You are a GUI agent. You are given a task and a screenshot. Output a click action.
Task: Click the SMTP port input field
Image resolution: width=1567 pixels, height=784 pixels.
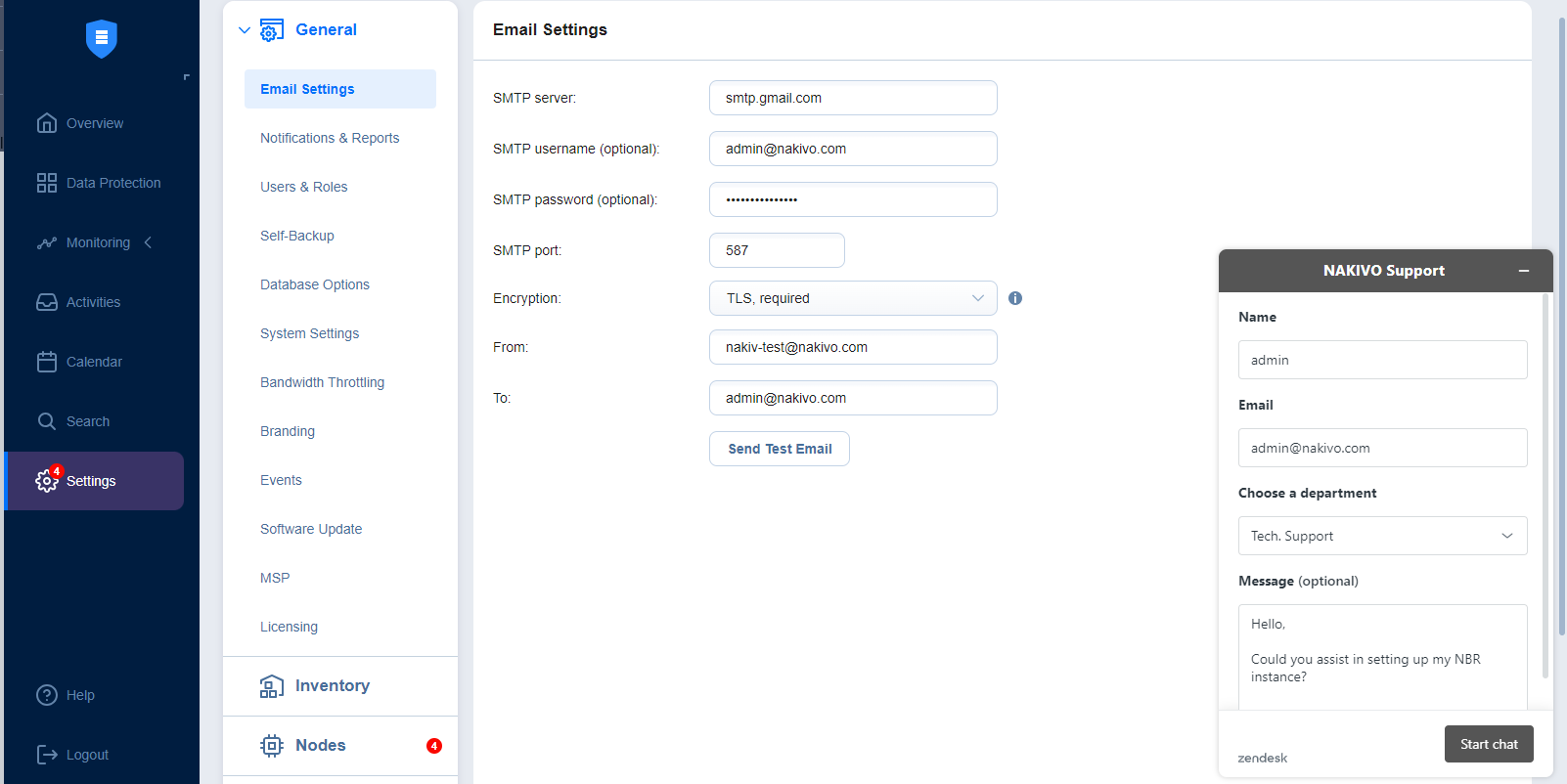pos(777,250)
